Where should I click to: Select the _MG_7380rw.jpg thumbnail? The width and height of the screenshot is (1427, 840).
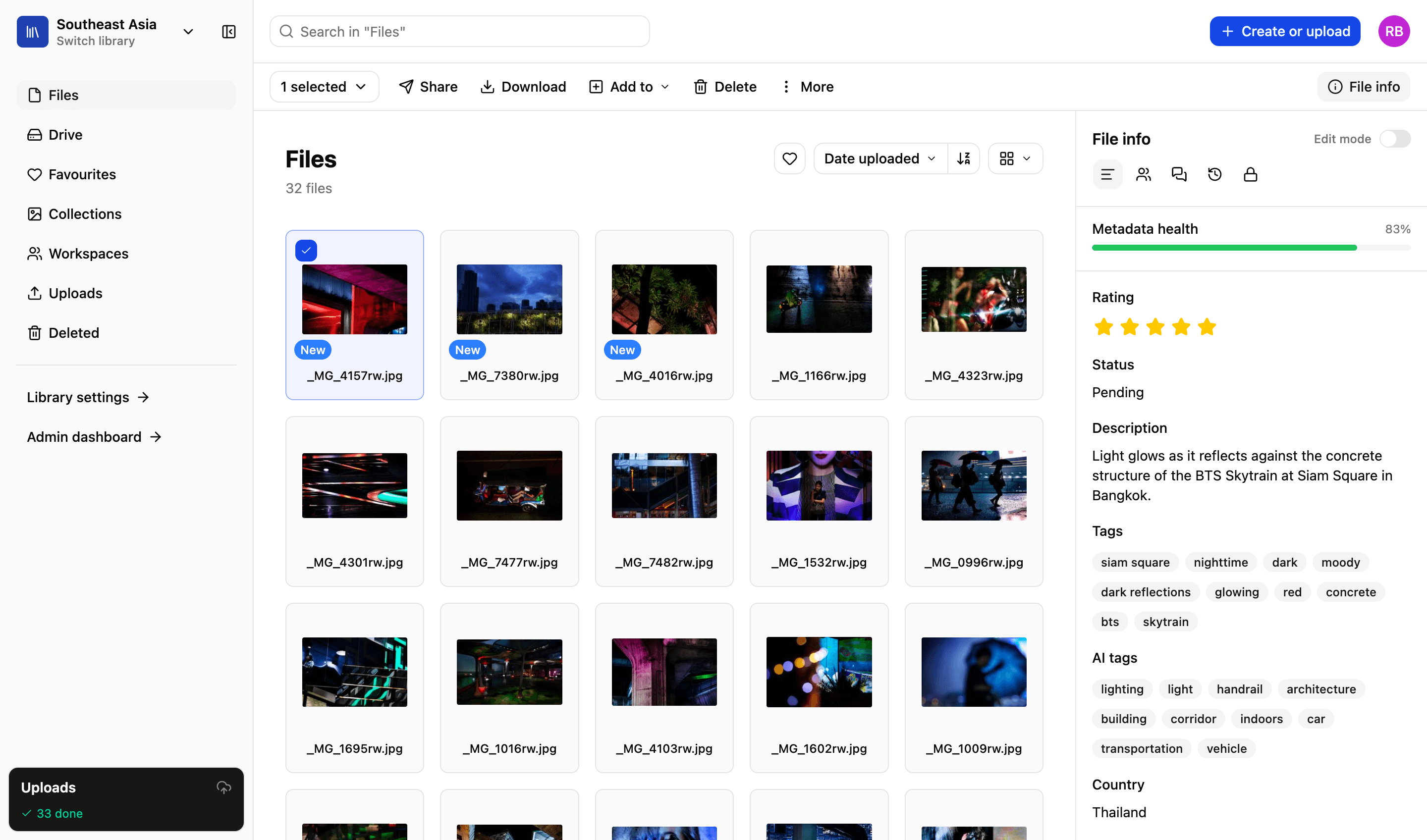click(x=509, y=299)
